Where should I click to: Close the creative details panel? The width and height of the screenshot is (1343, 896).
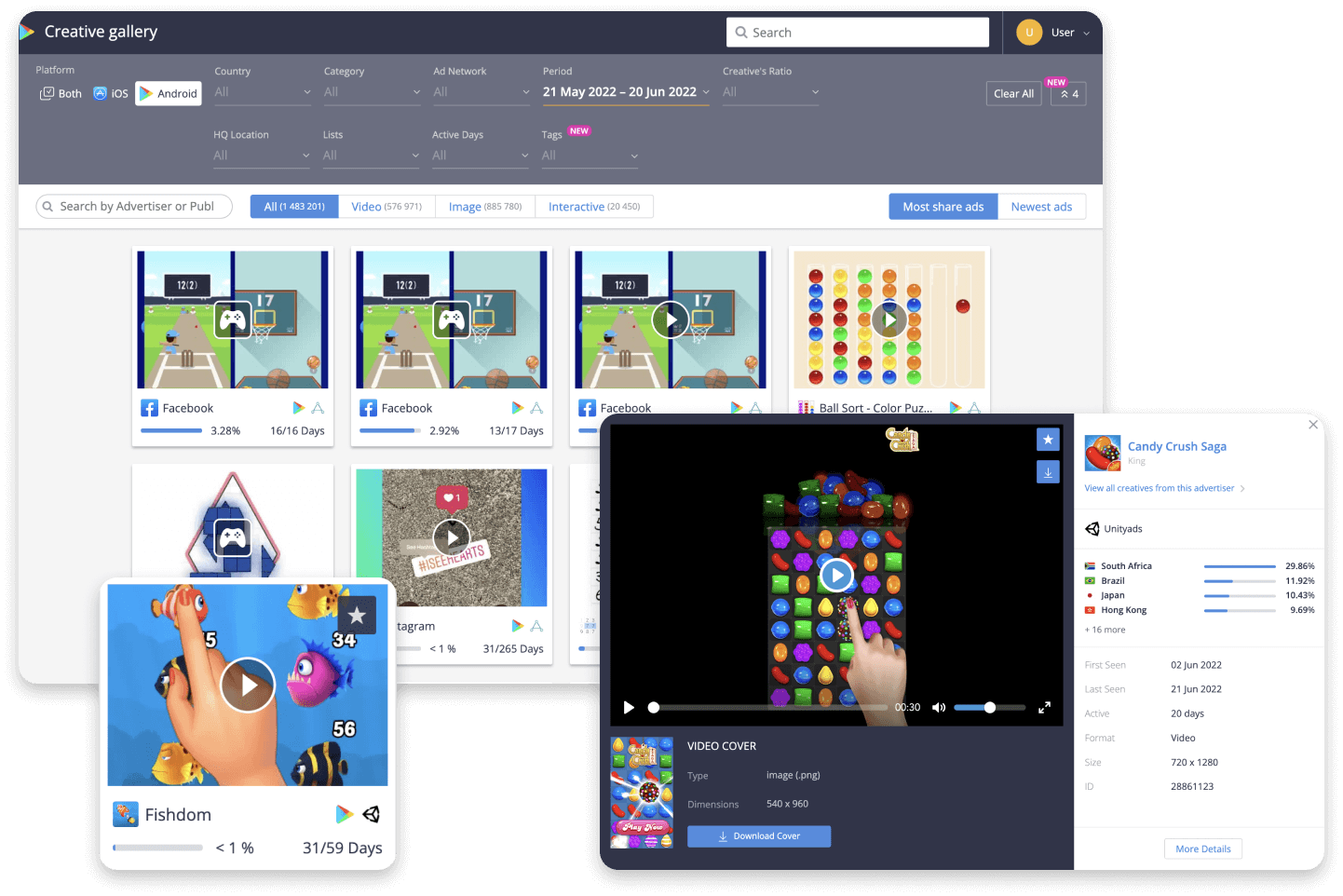pos(1313,425)
